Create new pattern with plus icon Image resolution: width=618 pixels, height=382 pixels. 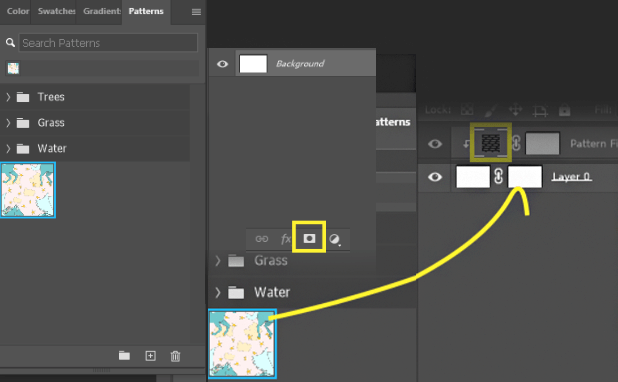(150, 356)
